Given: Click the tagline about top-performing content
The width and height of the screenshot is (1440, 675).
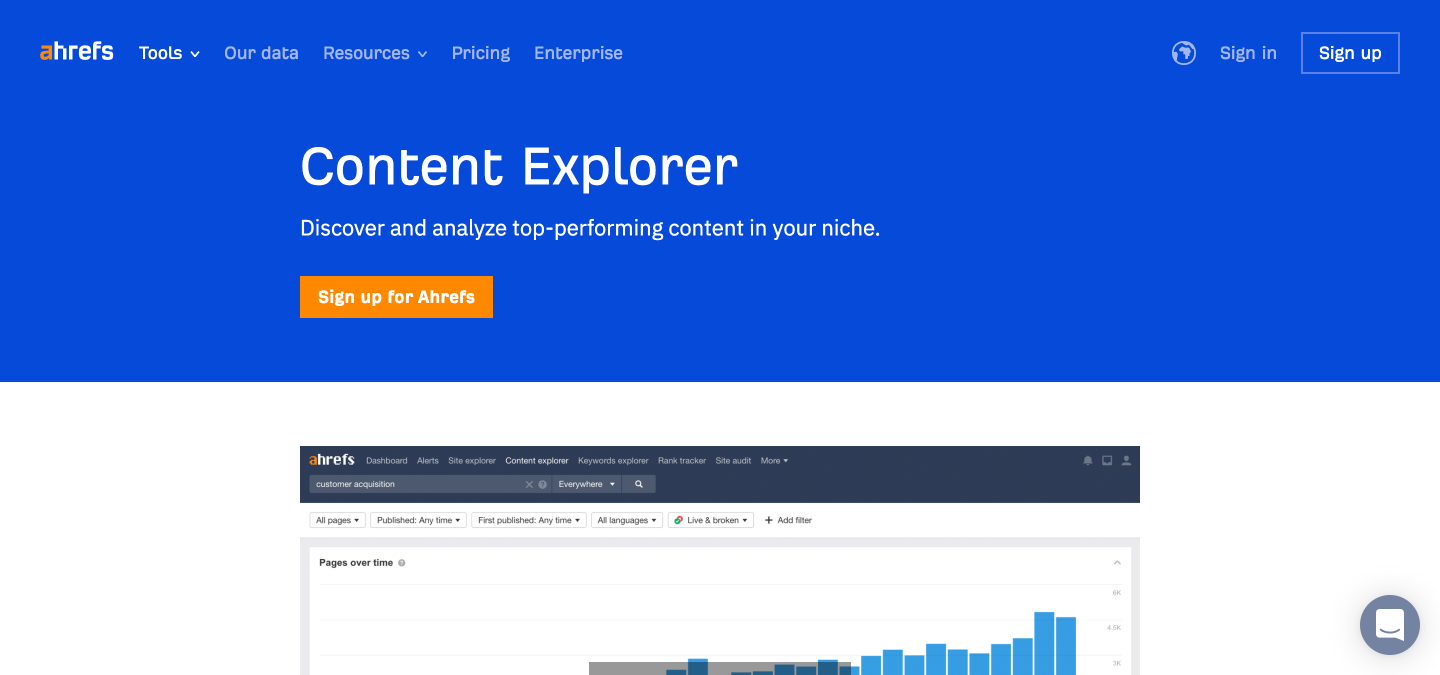Looking at the screenshot, I should (590, 228).
